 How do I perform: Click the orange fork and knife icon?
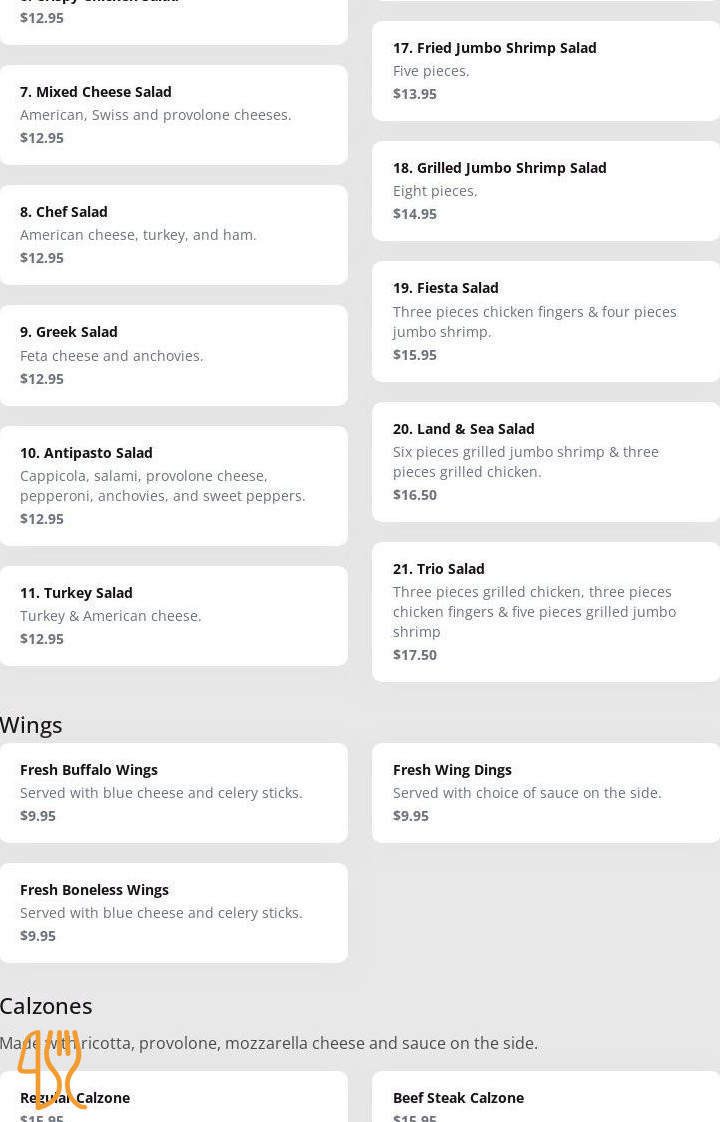[x=51, y=1069]
